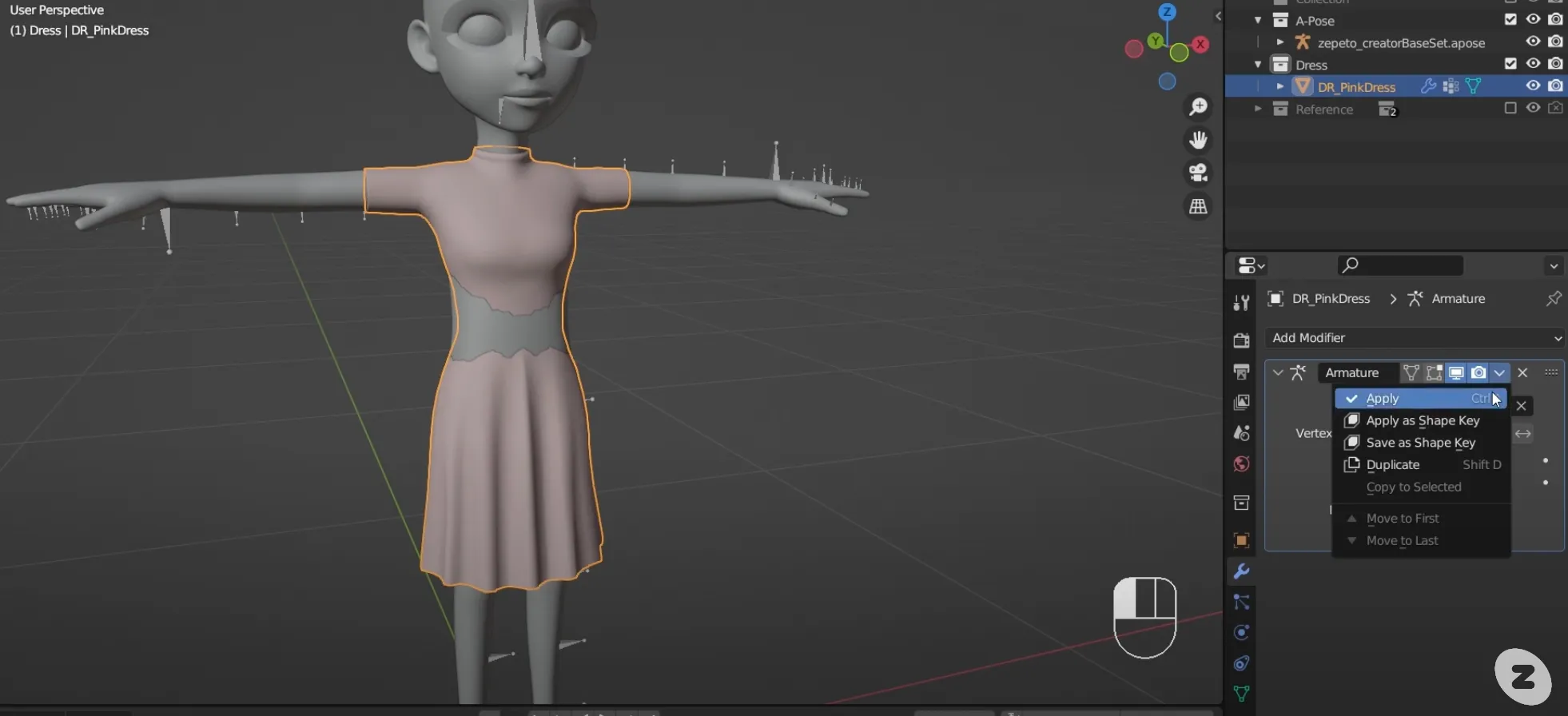Open the Collection properties tab
Image resolution: width=1568 pixels, height=716 pixels.
(x=1241, y=503)
